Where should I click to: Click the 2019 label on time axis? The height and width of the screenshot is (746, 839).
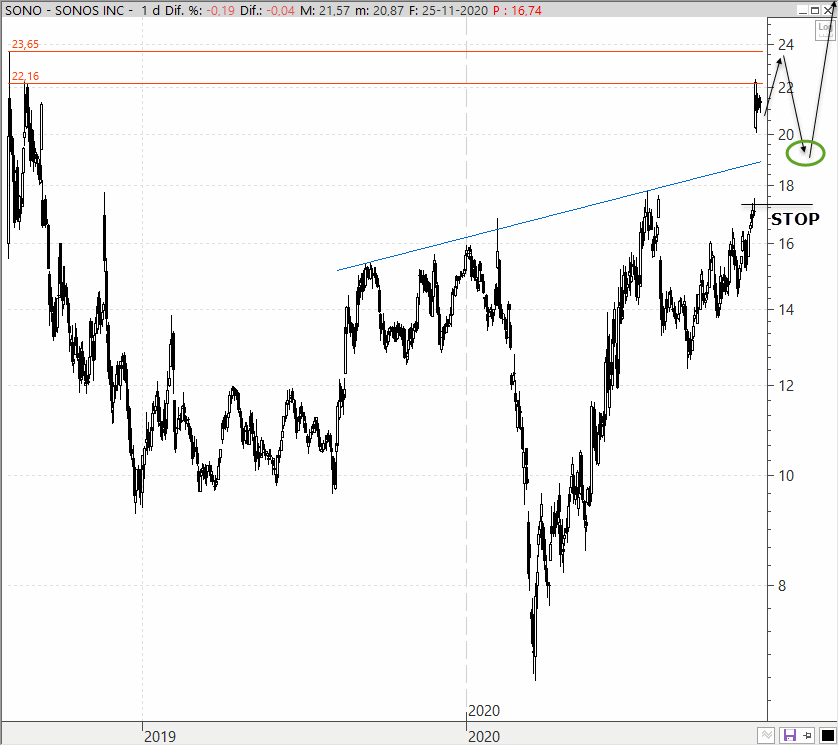(x=159, y=736)
